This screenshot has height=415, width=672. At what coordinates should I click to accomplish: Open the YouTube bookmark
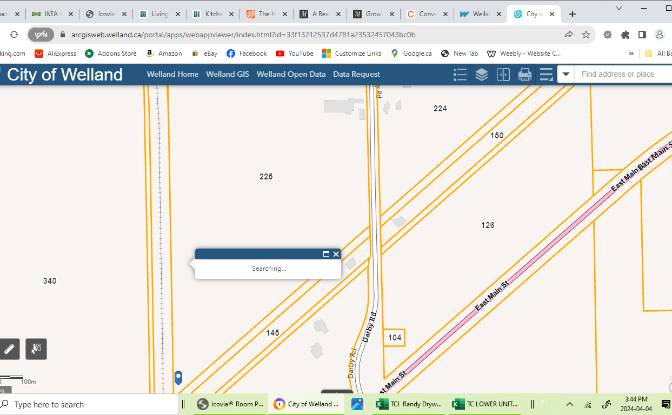click(x=294, y=54)
